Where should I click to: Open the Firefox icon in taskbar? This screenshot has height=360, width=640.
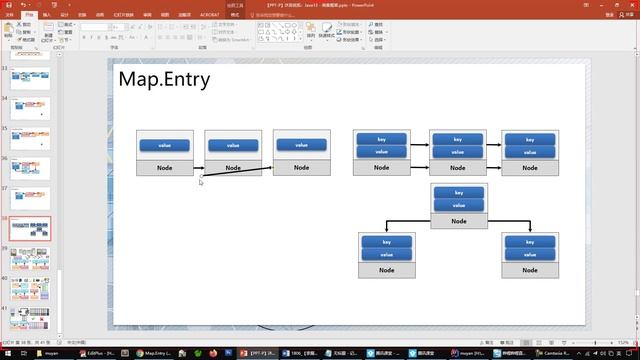[213, 353]
